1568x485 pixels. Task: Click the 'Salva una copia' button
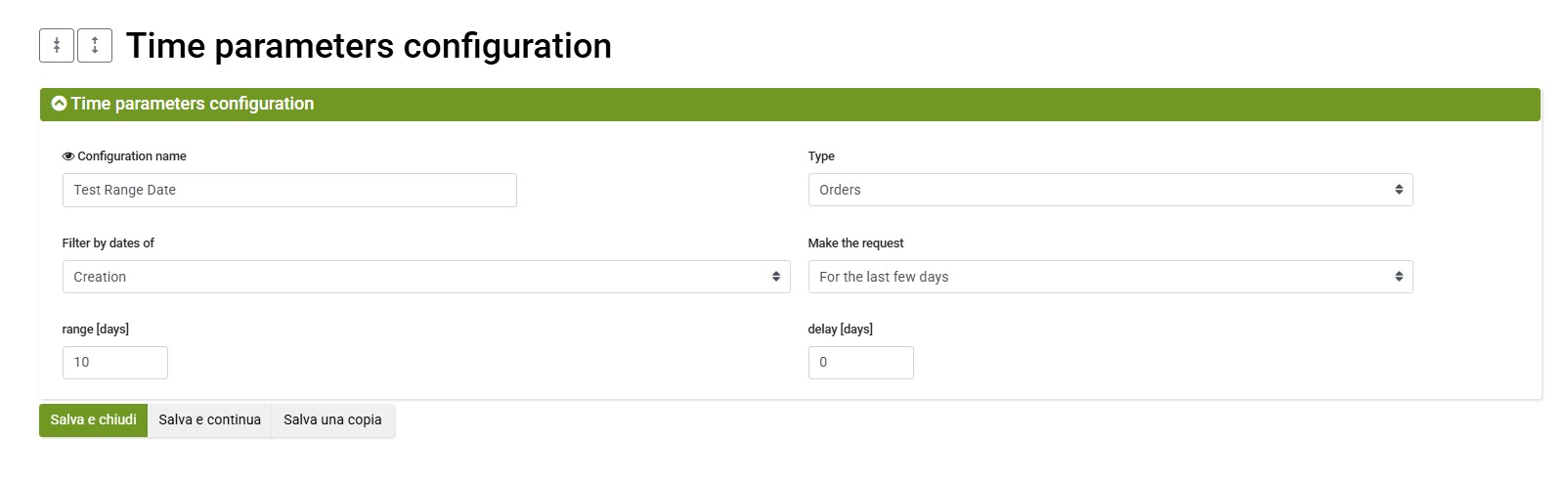tap(333, 420)
